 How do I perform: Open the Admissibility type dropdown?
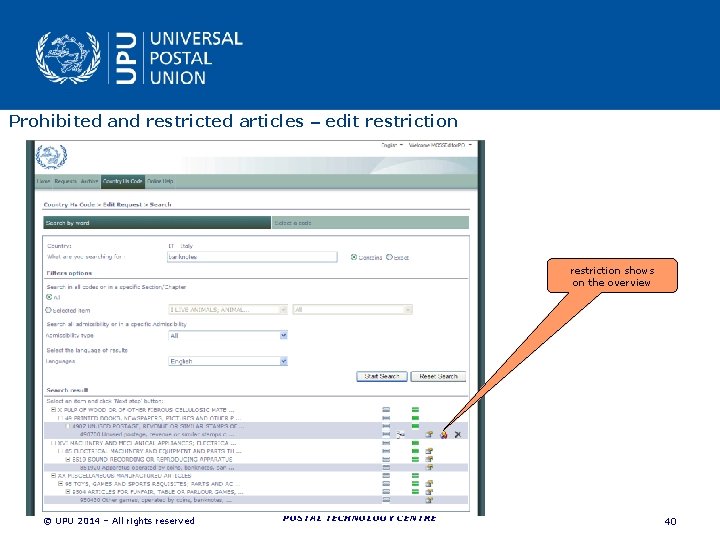pyautogui.click(x=228, y=336)
